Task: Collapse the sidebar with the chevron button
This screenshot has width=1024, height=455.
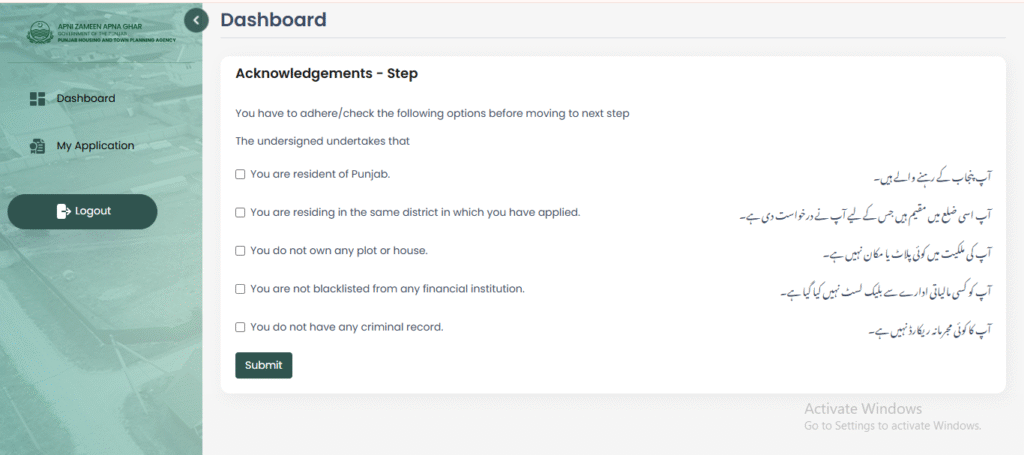Action: [196, 19]
